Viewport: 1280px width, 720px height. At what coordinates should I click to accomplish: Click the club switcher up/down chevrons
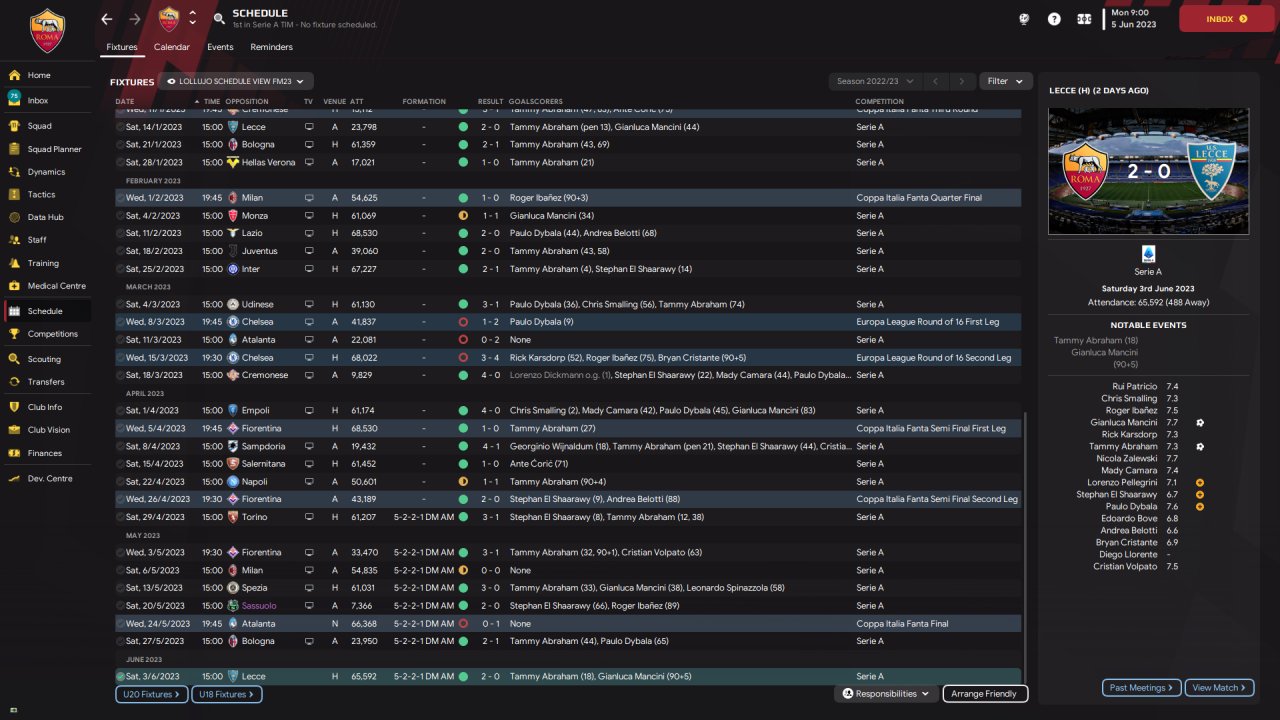(x=192, y=18)
